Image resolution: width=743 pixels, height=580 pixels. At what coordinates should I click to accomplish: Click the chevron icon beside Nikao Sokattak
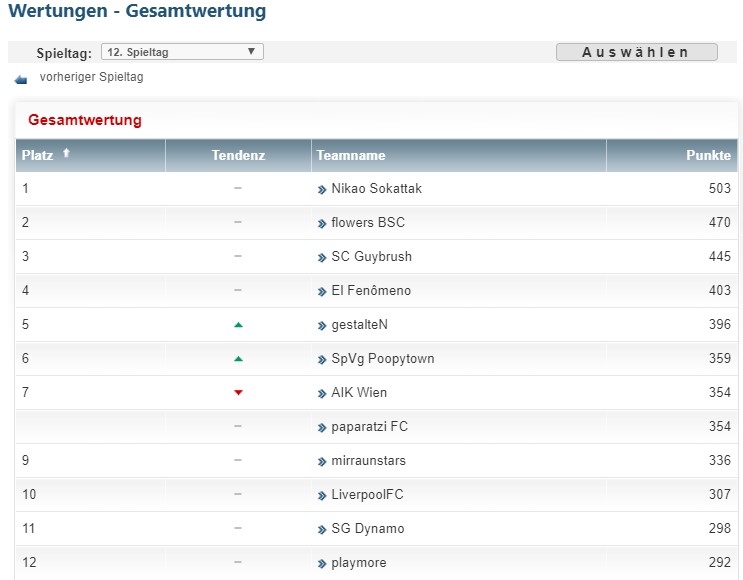322,189
